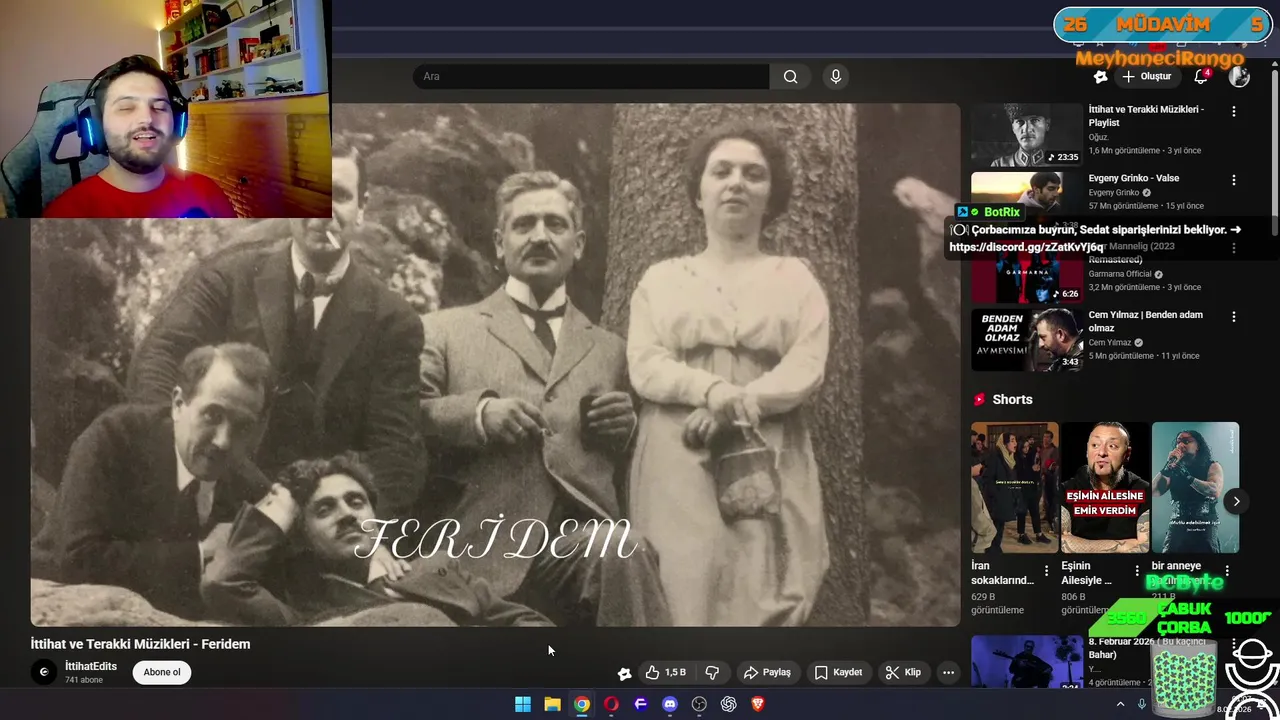1280x720 pixels.
Task: Open the 8. Februar 2026 video thumbnail
Action: pyautogui.click(x=1027, y=661)
